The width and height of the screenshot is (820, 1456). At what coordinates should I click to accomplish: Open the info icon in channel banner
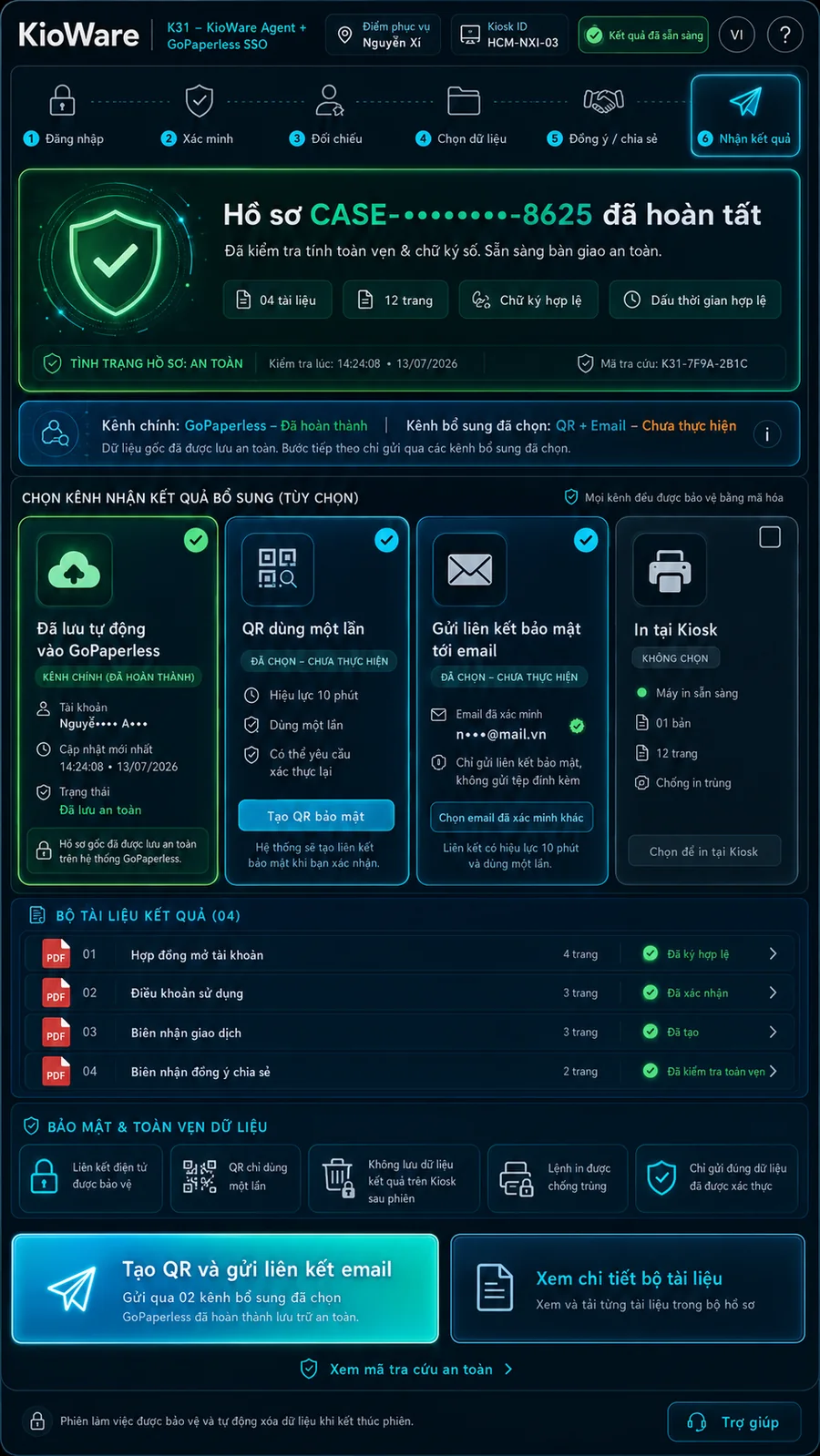pos(767,434)
